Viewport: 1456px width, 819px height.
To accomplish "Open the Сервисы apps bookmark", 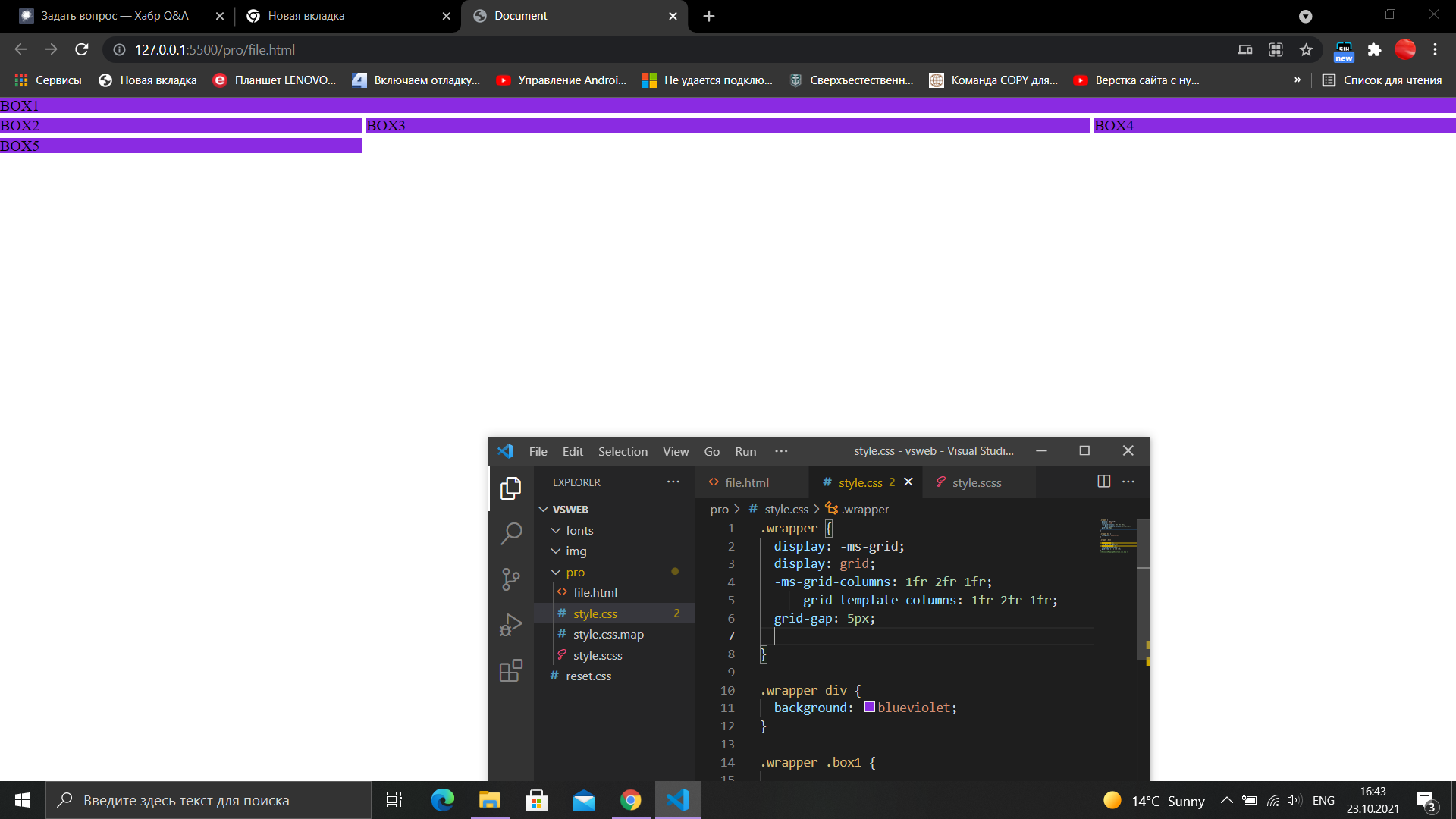I will [48, 80].
